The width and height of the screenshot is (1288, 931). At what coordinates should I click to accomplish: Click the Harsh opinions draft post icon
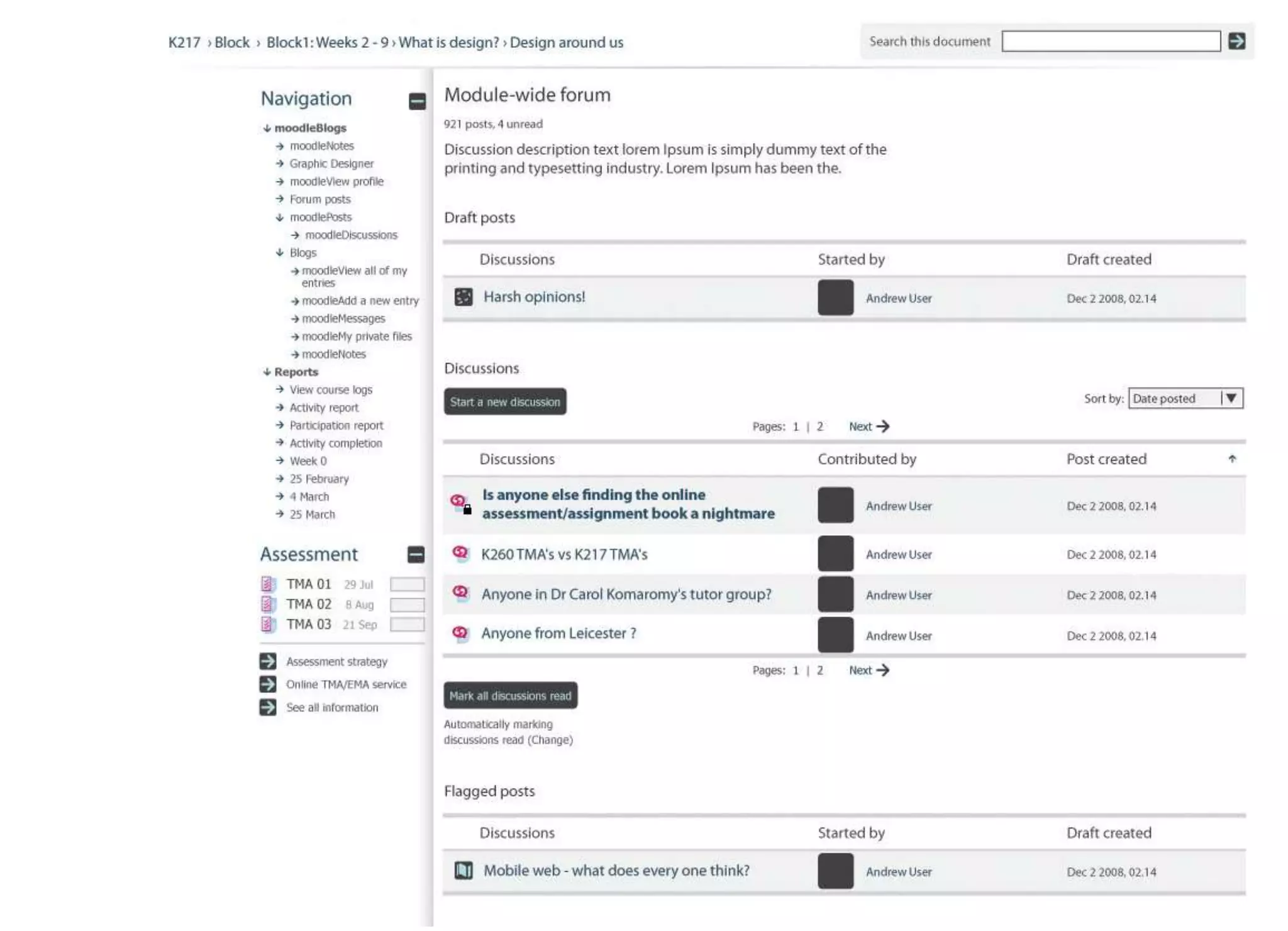click(x=463, y=297)
